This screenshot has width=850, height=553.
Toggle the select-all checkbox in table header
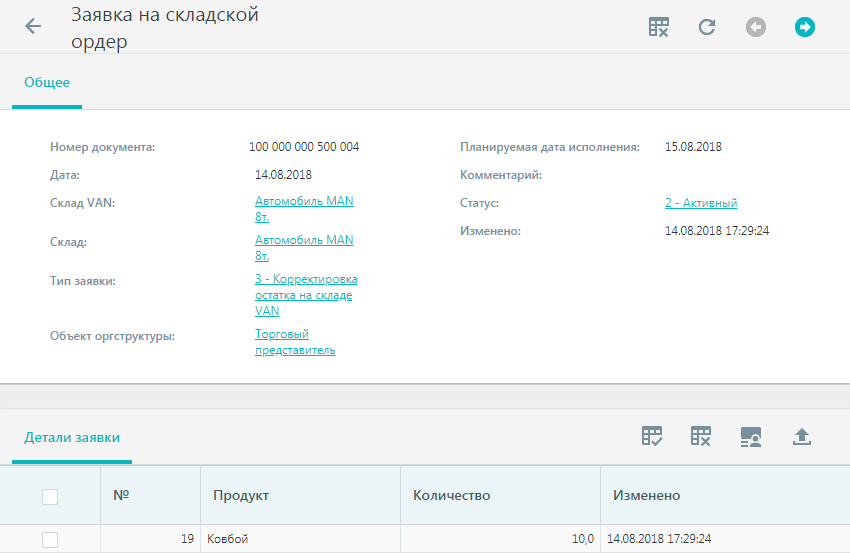(x=50, y=497)
